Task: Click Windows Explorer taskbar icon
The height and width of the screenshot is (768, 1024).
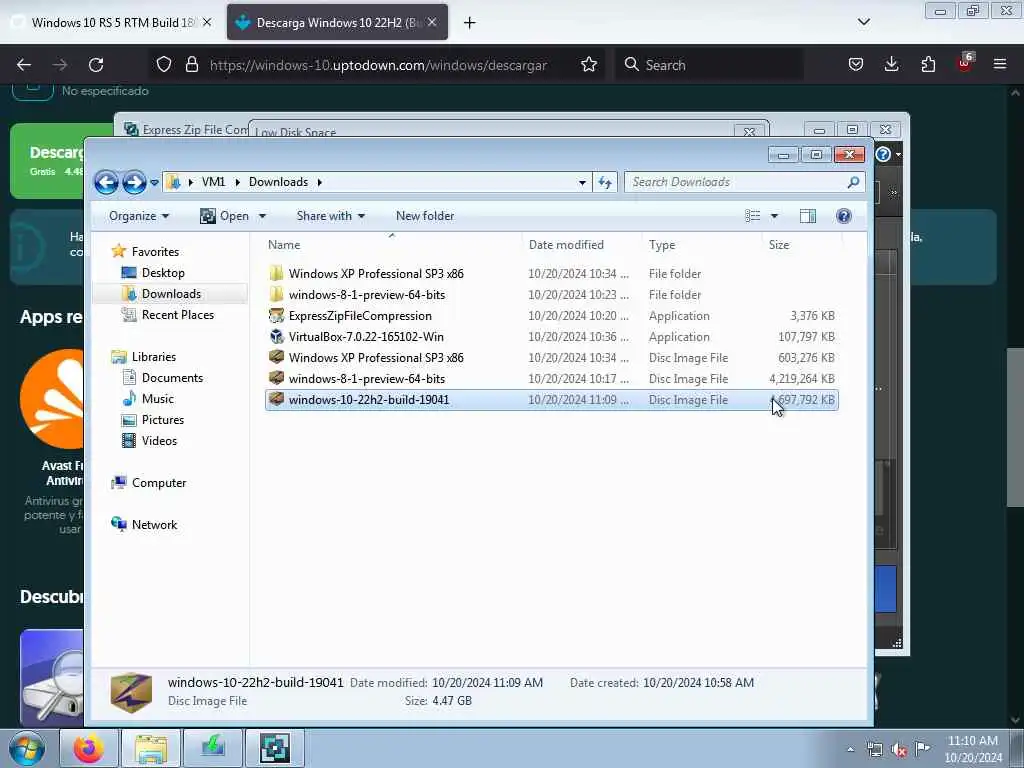Action: coord(151,748)
